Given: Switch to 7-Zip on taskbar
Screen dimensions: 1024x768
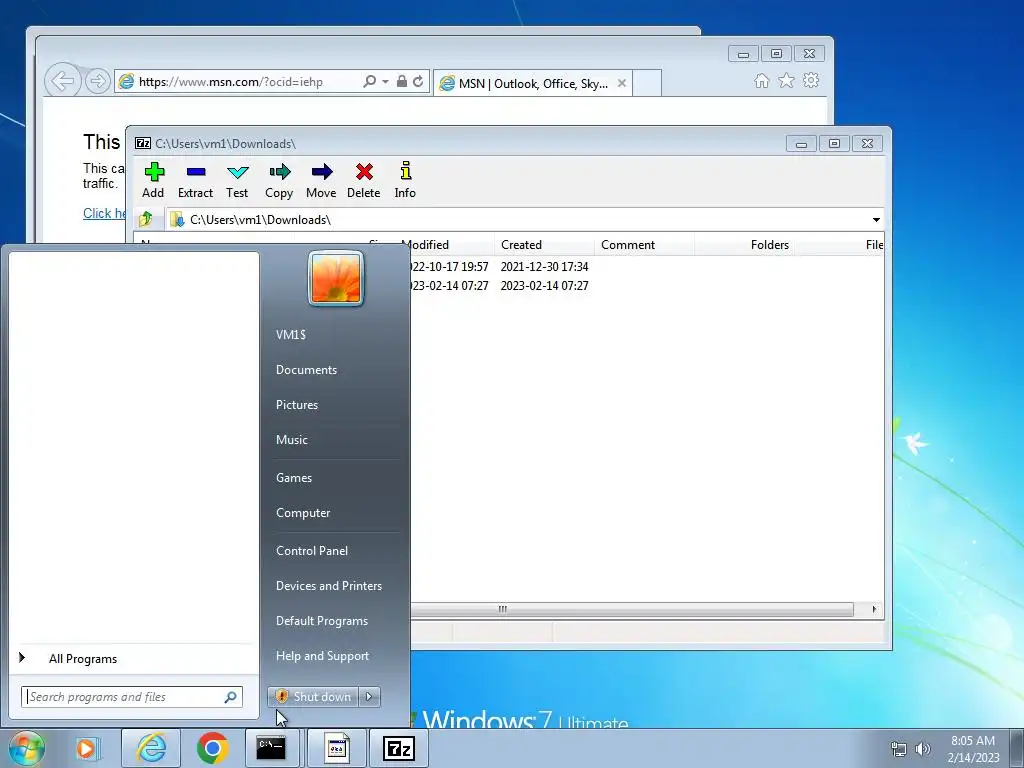Looking at the screenshot, I should click(x=398, y=748).
